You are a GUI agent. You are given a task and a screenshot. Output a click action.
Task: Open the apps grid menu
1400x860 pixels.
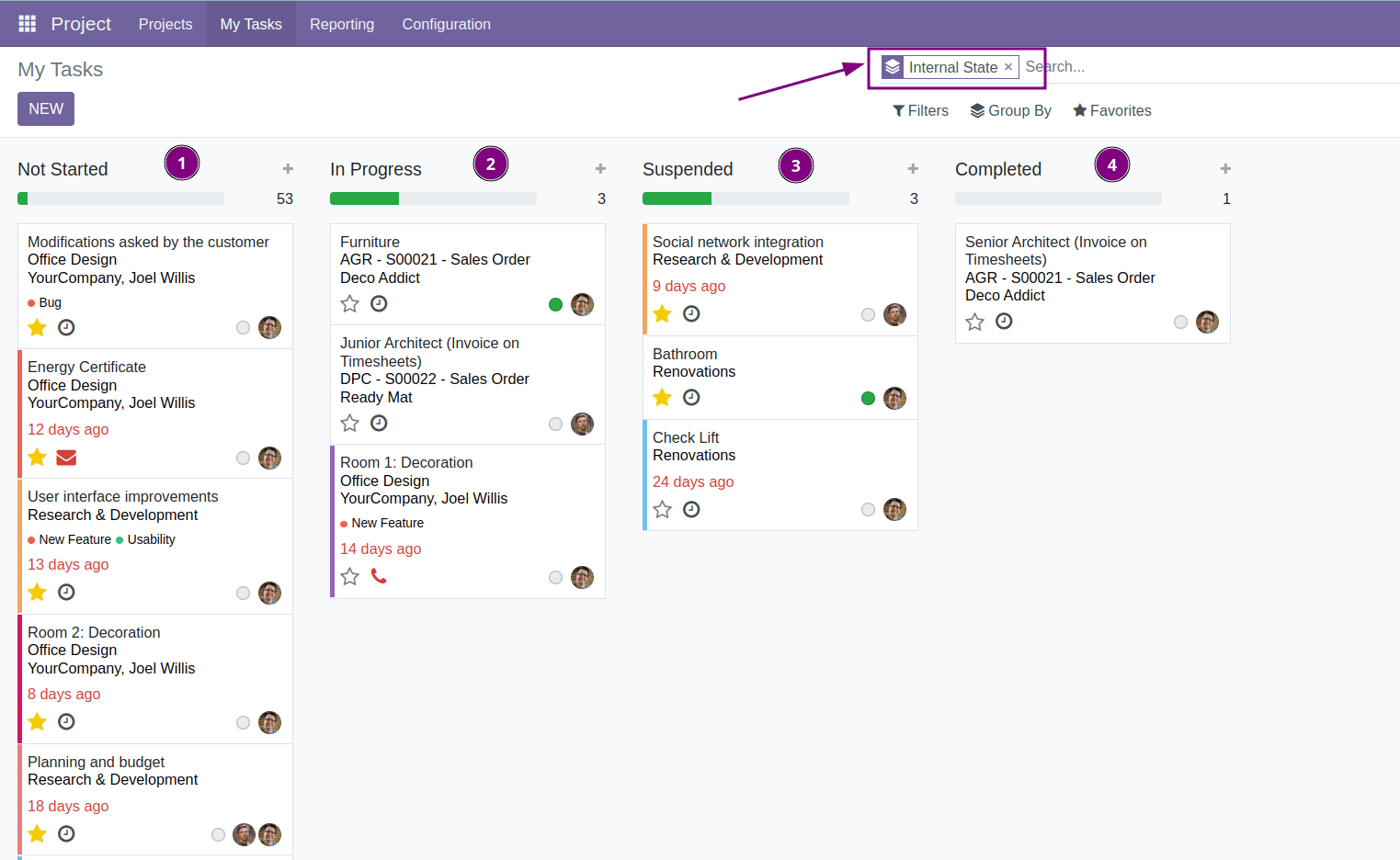(27, 23)
